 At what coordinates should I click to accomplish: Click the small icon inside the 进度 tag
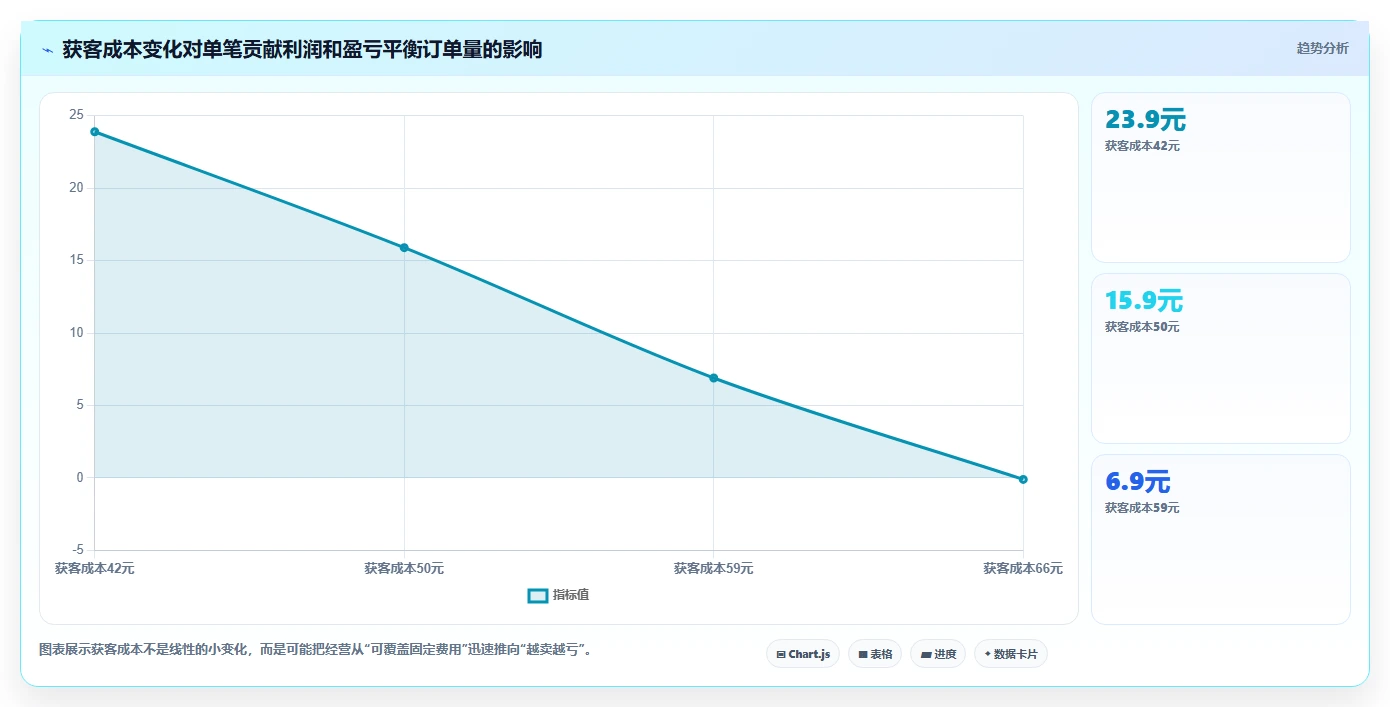926,655
